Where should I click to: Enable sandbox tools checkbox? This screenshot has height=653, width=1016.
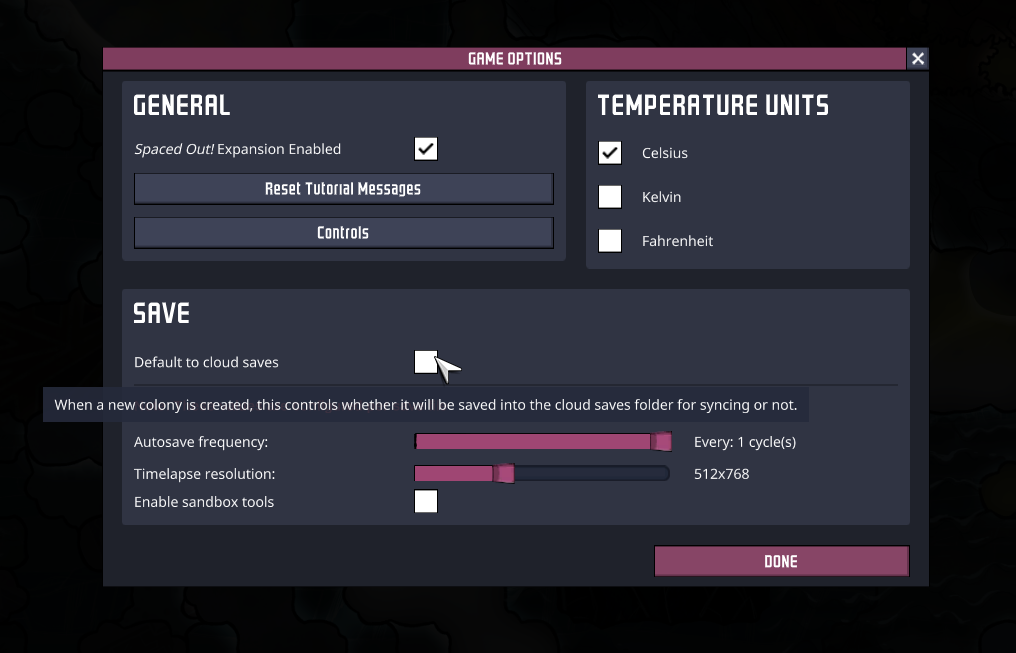426,502
